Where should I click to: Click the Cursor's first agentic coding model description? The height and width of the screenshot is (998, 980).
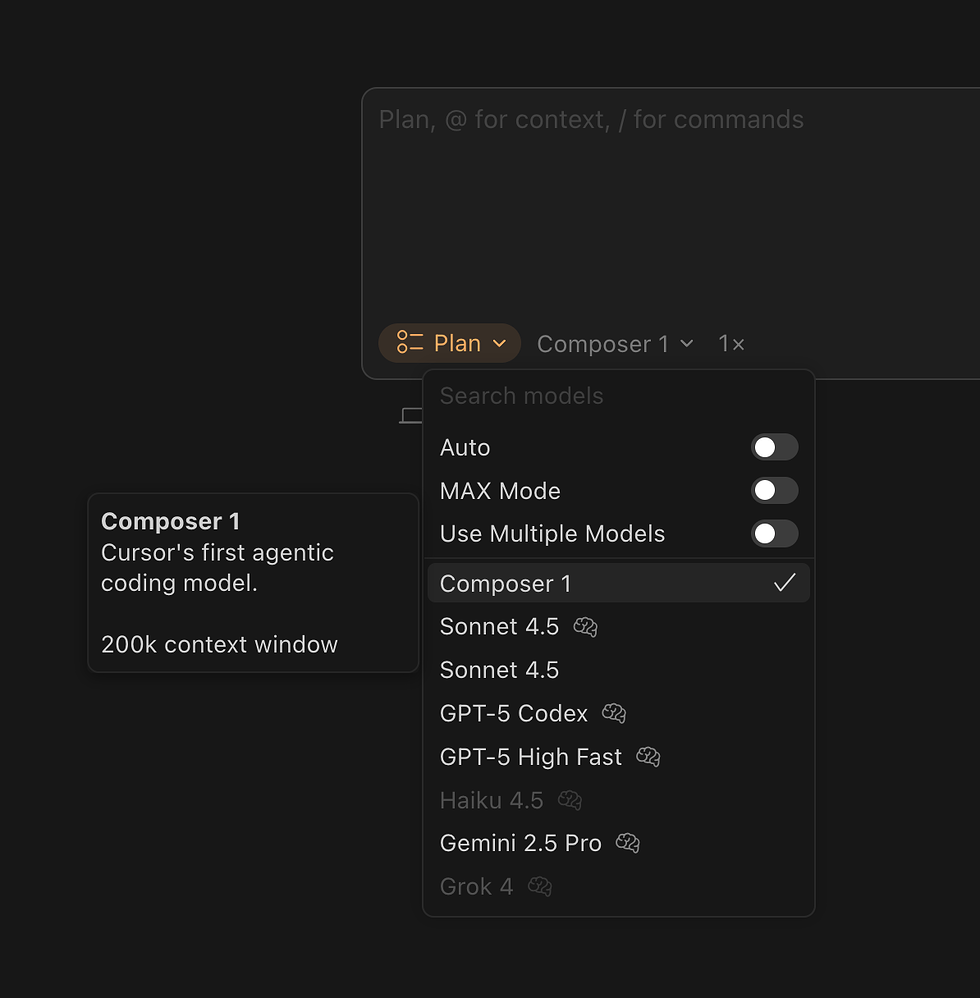pyautogui.click(x=218, y=568)
